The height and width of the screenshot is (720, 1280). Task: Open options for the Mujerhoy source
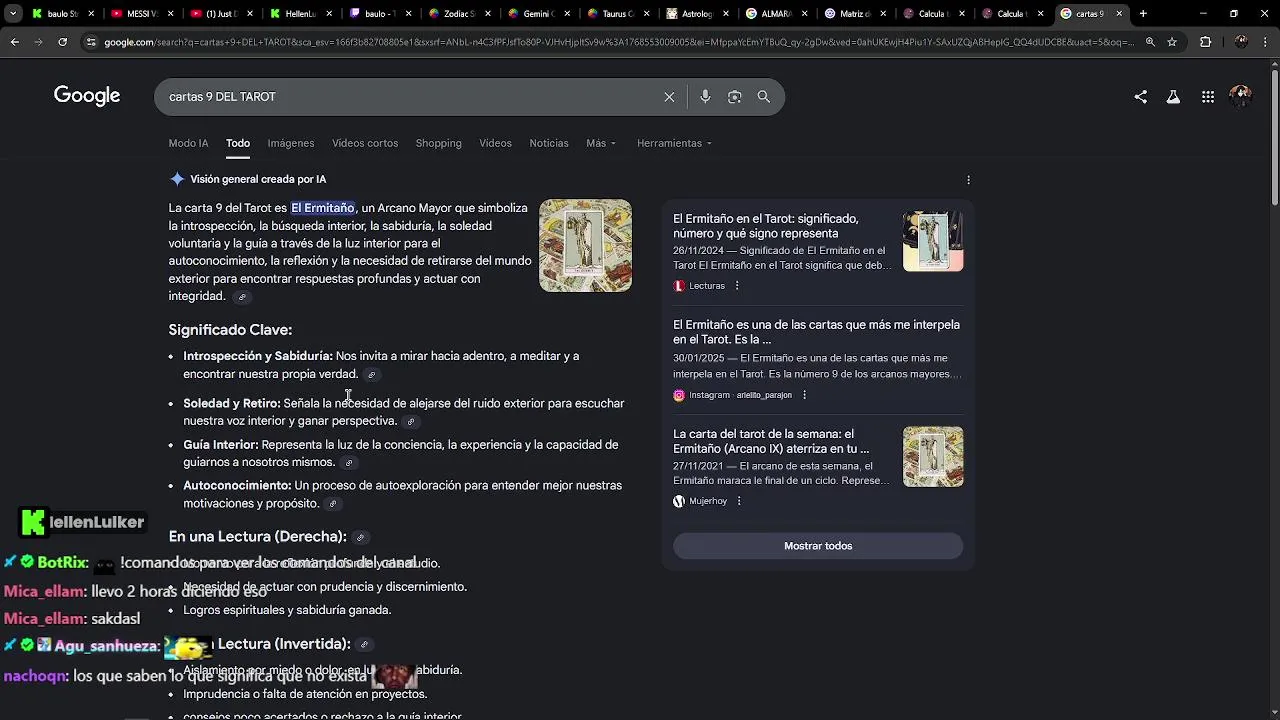point(739,501)
